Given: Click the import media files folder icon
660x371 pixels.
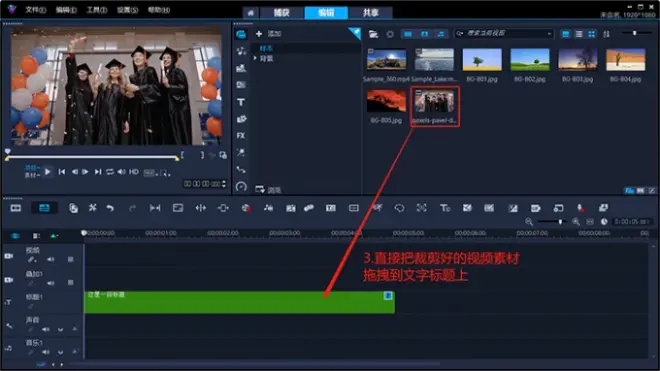Looking at the screenshot, I should pos(373,34).
